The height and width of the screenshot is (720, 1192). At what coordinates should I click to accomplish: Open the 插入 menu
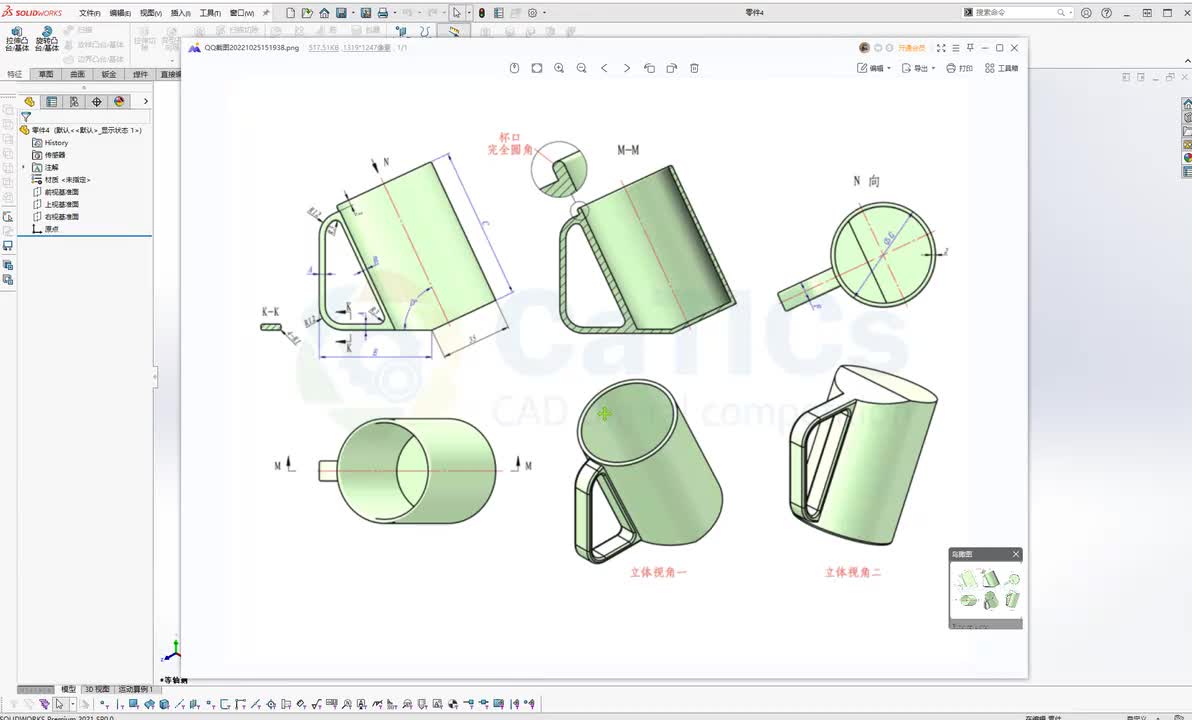point(181,13)
